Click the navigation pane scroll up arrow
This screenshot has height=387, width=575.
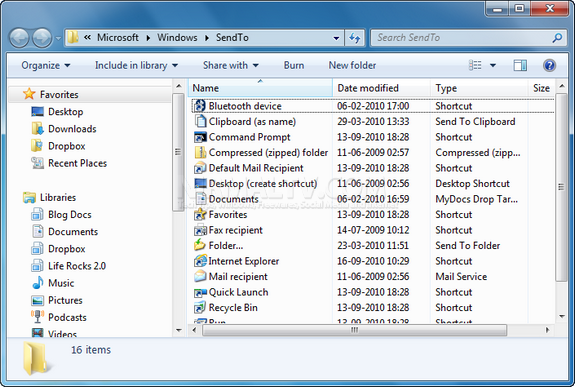[179, 86]
